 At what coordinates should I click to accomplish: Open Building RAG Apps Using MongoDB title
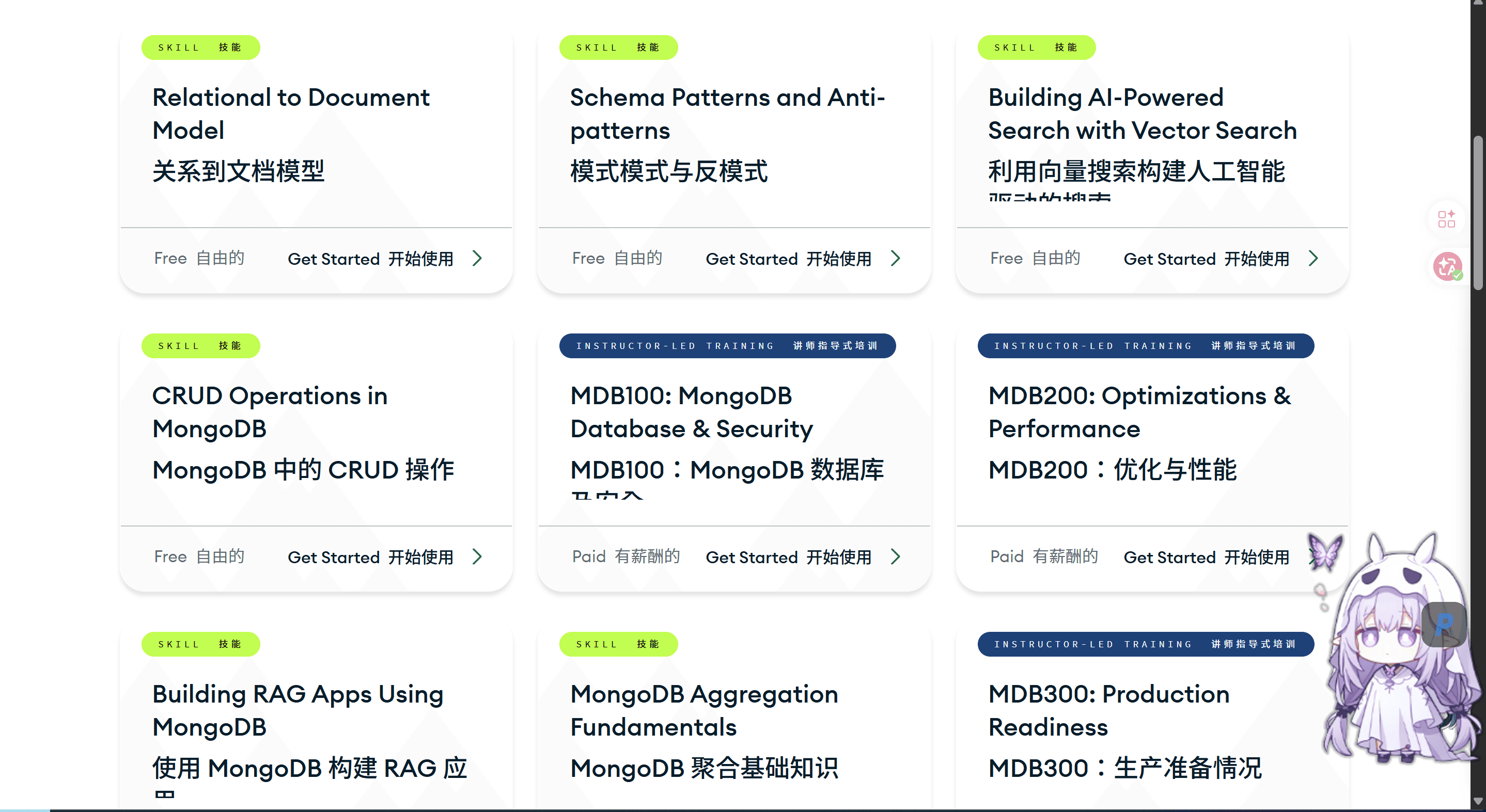point(298,710)
